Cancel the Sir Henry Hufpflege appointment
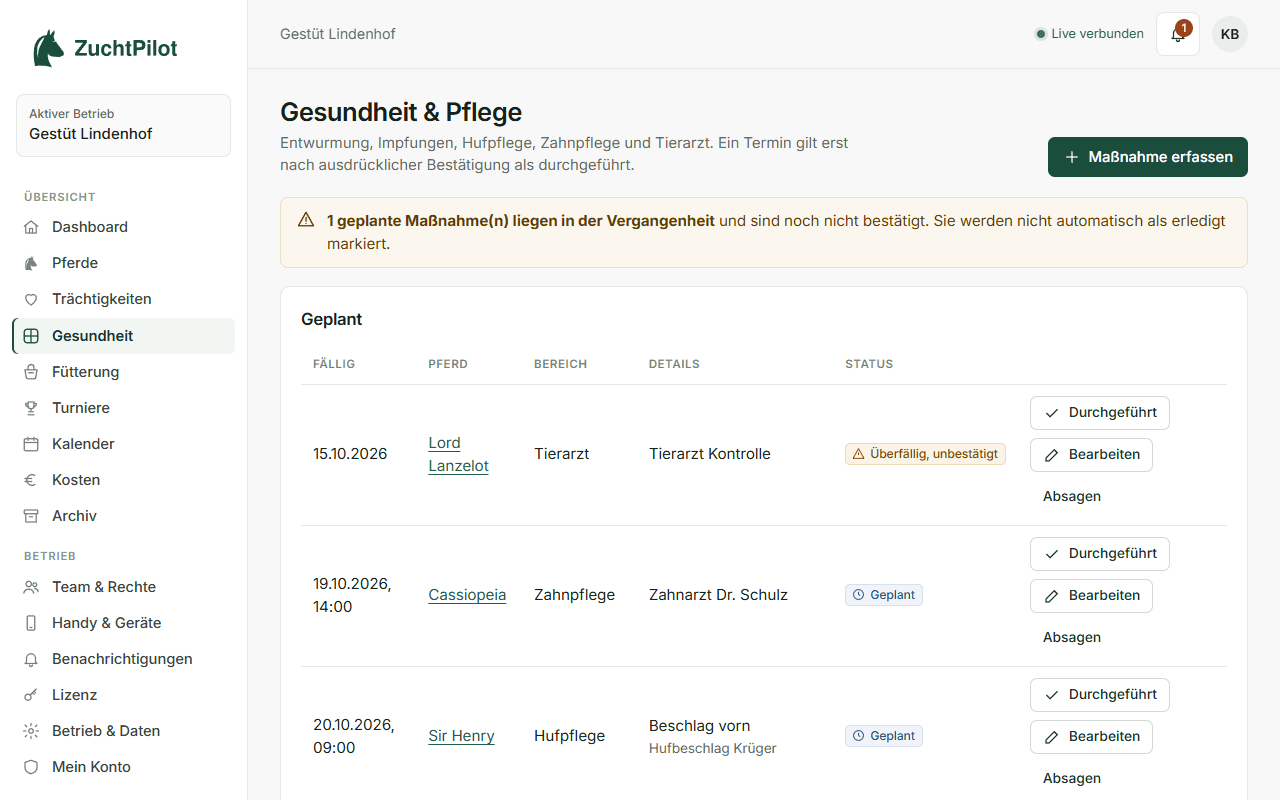 coord(1072,778)
